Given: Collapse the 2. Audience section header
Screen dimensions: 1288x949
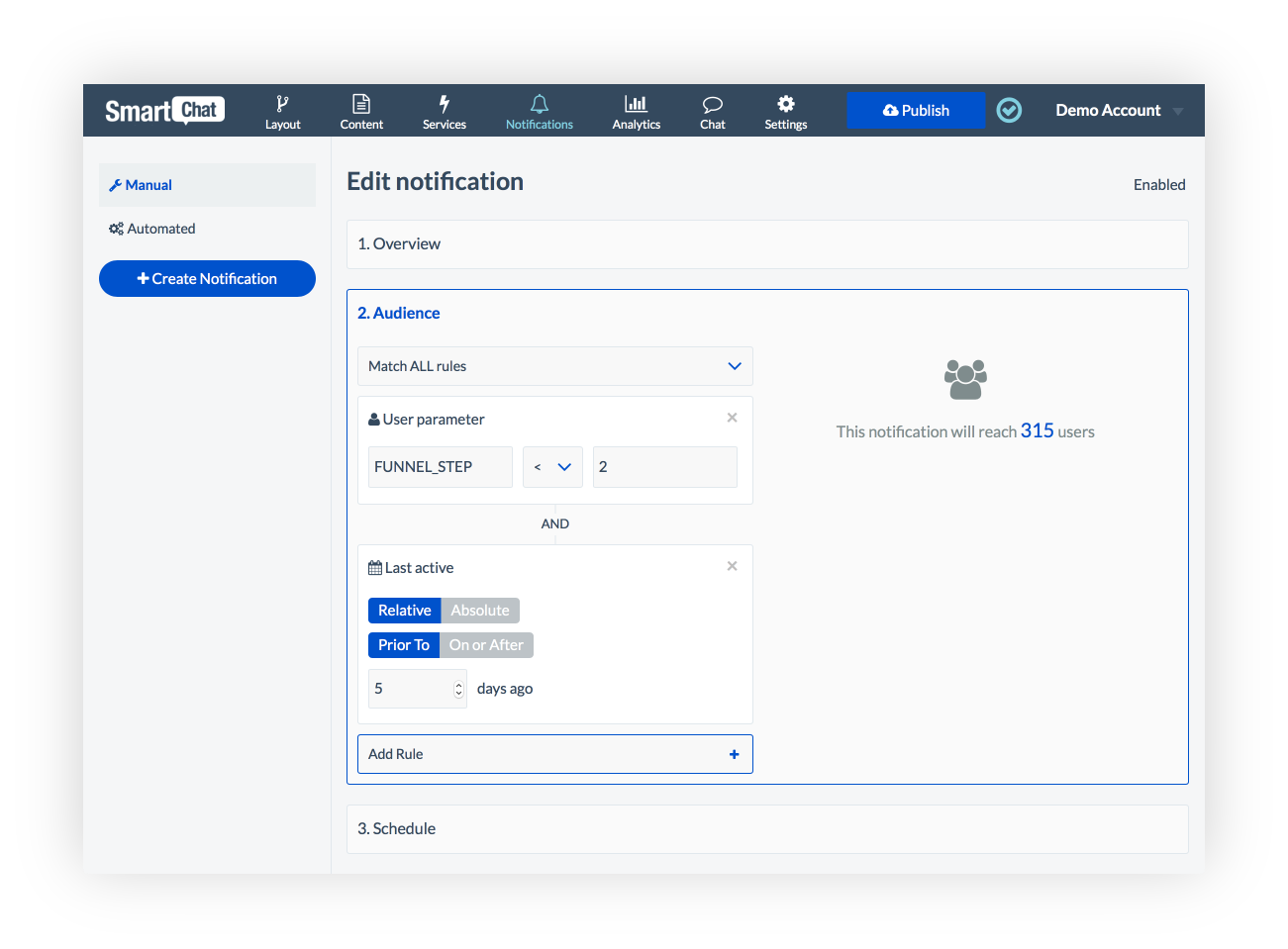Looking at the screenshot, I should point(399,313).
